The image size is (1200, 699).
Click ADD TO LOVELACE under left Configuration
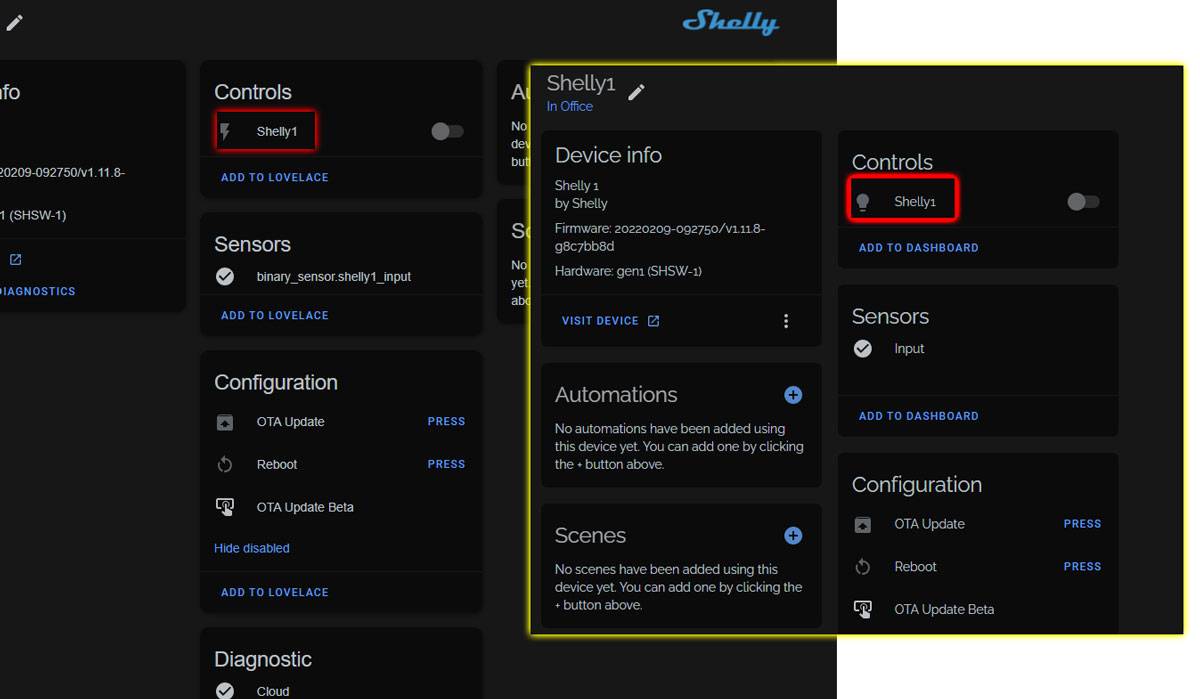275,592
